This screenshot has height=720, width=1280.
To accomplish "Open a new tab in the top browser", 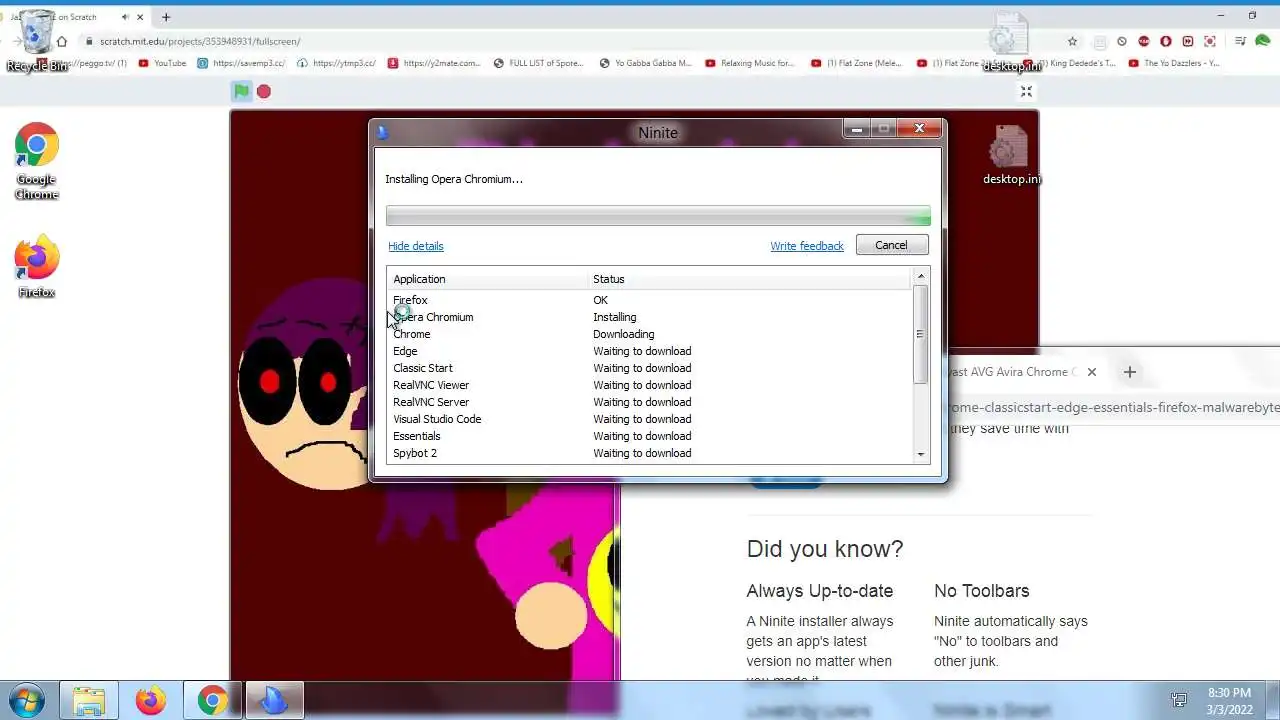I will click(x=166, y=17).
